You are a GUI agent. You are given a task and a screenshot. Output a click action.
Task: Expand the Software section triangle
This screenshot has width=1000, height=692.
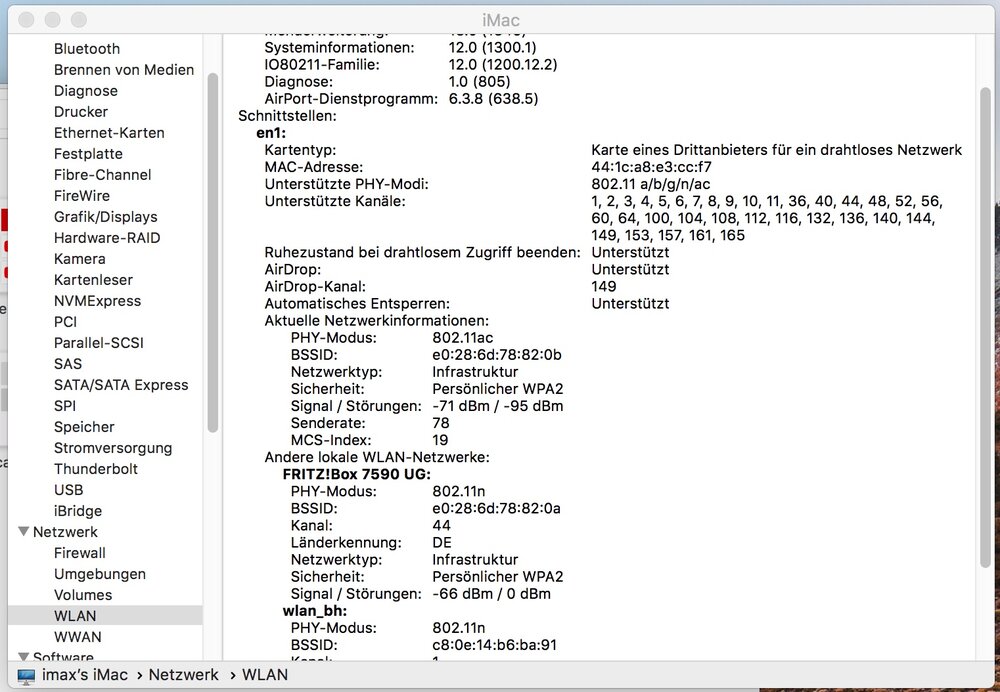point(24,657)
